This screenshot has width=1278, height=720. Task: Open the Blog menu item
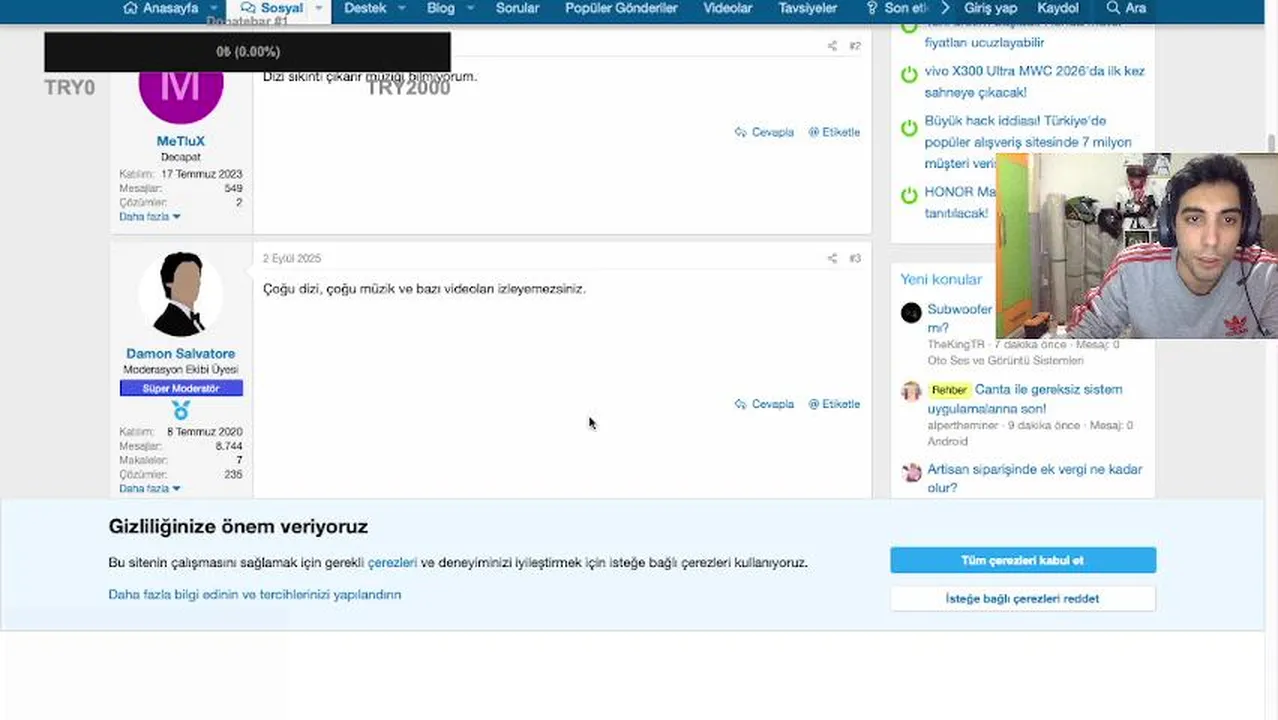pyautogui.click(x=440, y=8)
